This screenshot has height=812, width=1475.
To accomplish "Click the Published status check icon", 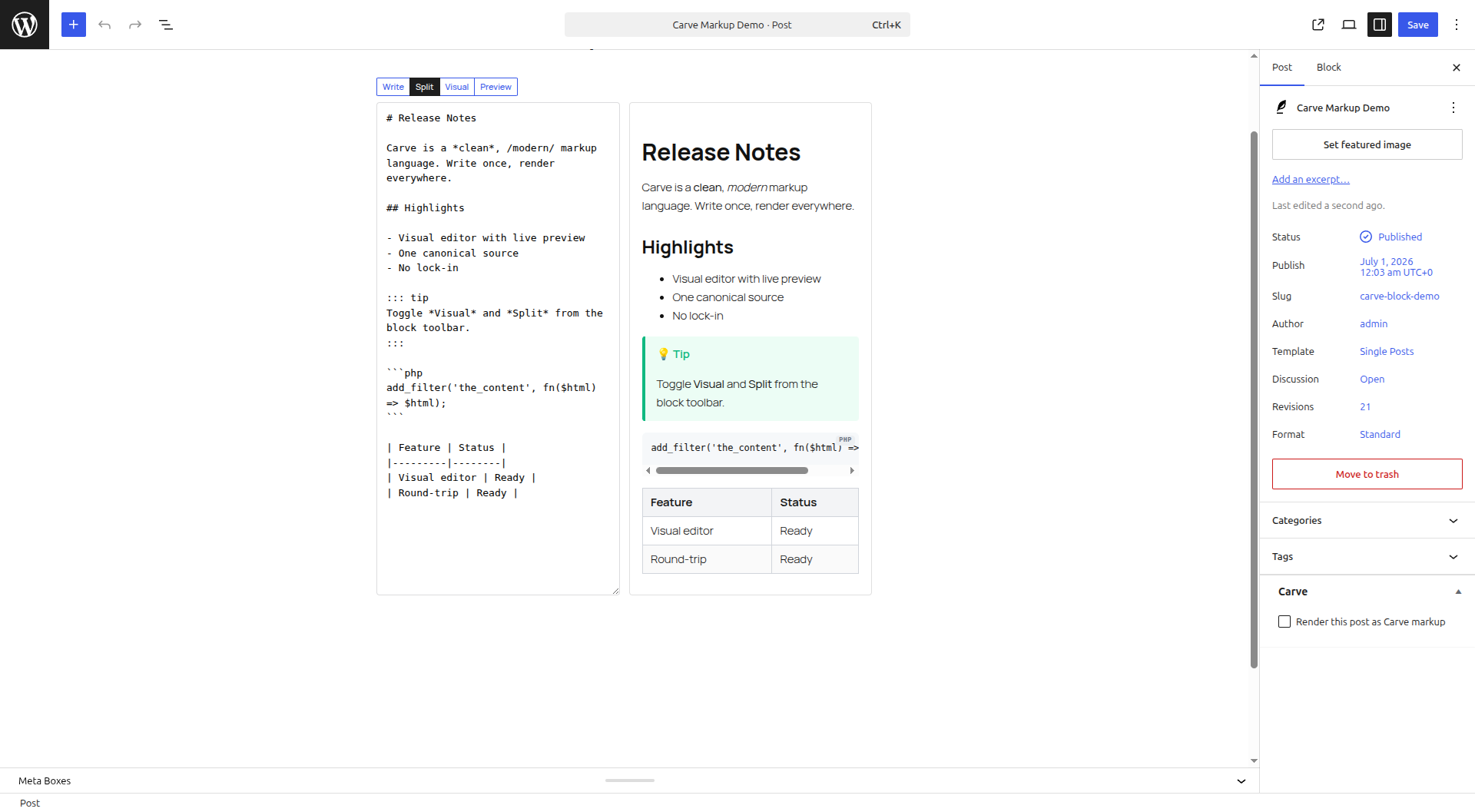I will click(1366, 237).
